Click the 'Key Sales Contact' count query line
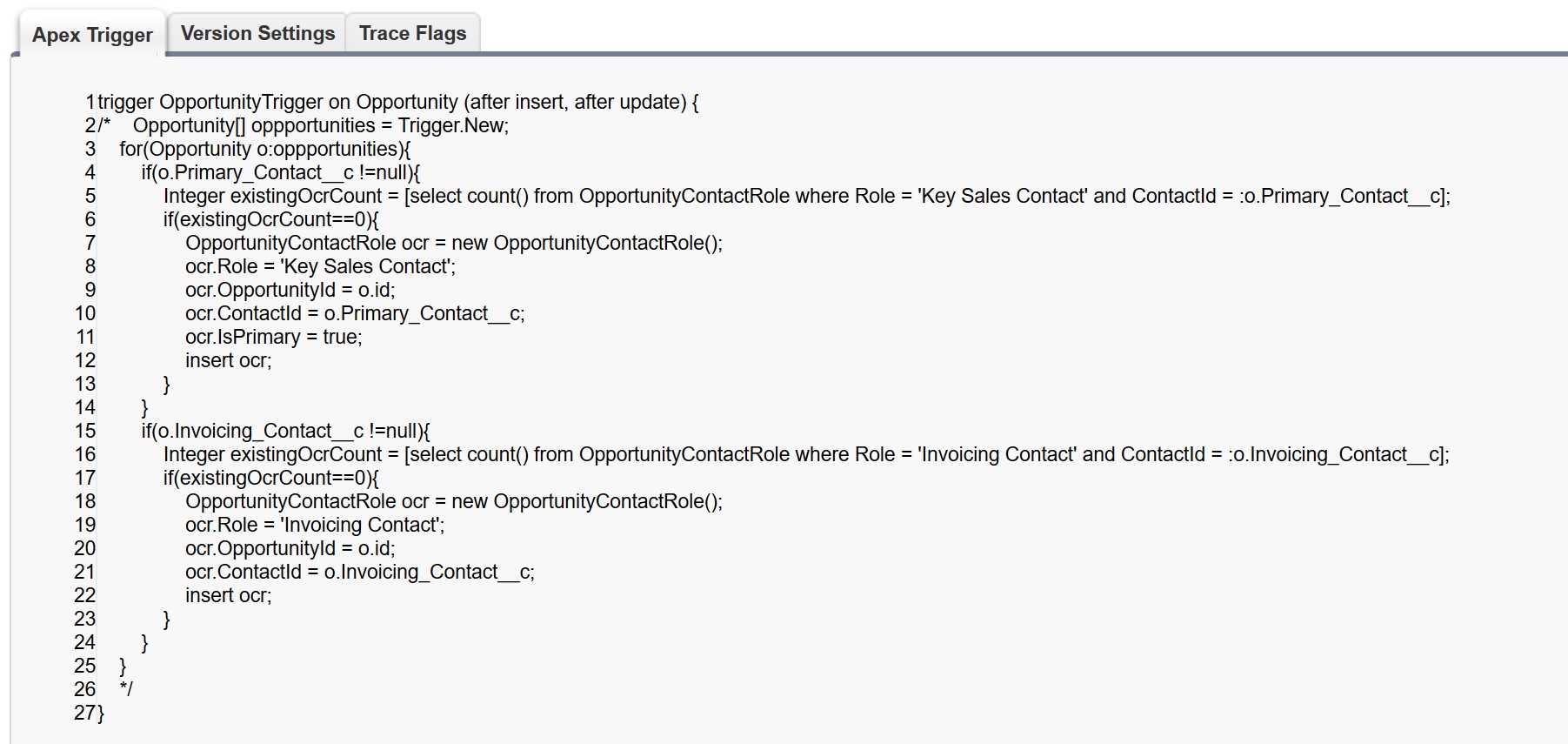1568x744 pixels. coord(806,196)
